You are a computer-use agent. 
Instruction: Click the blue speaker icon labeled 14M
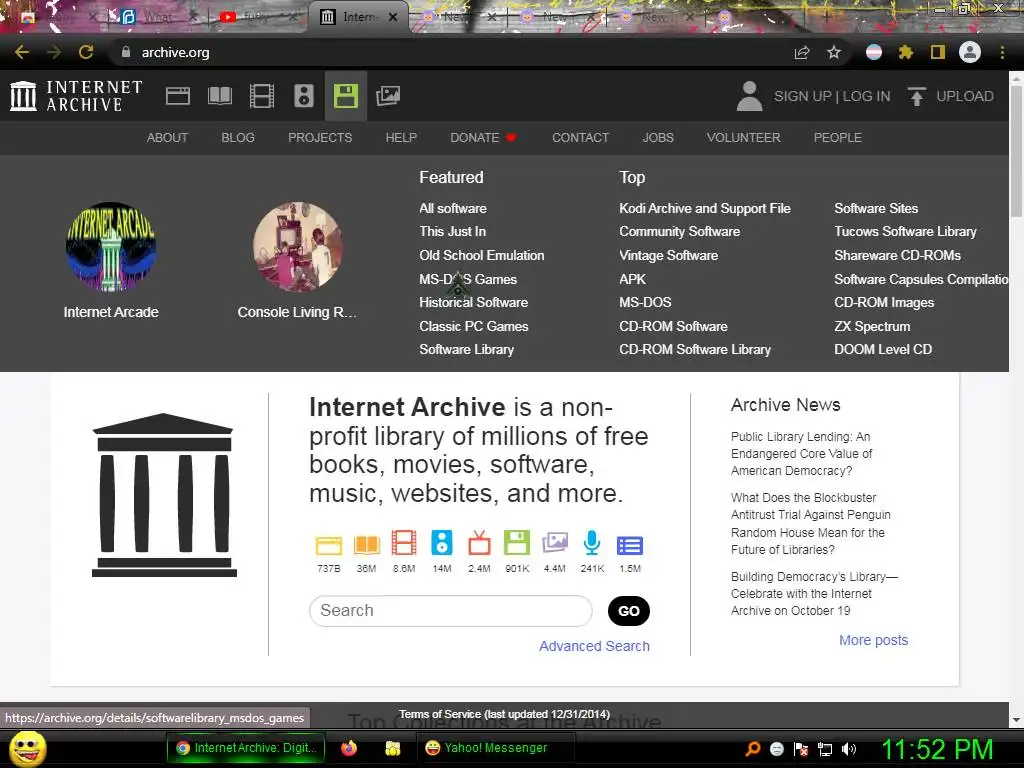point(441,543)
